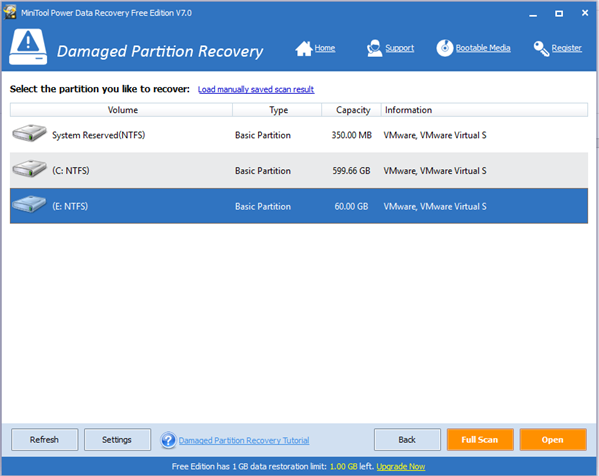Click the tutorial help question mark icon
Image resolution: width=599 pixels, height=476 pixels.
pos(168,440)
